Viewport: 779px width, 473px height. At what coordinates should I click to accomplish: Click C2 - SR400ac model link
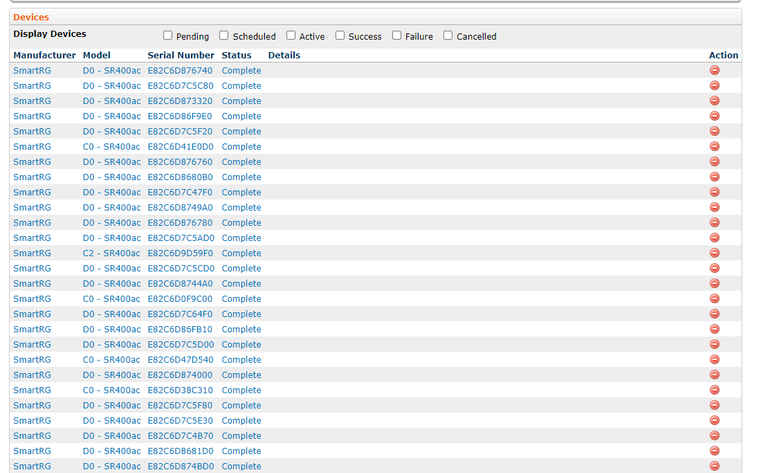(x=111, y=253)
